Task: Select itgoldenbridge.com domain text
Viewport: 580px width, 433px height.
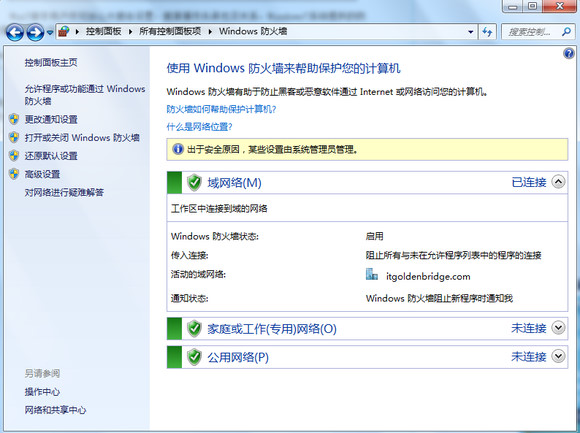Action: pos(428,276)
